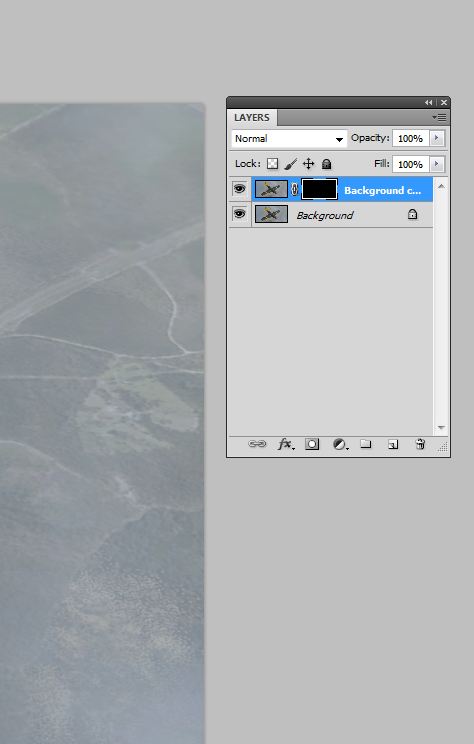The width and height of the screenshot is (474, 744).
Task: Toggle lock transparent pixels
Action: coord(272,164)
